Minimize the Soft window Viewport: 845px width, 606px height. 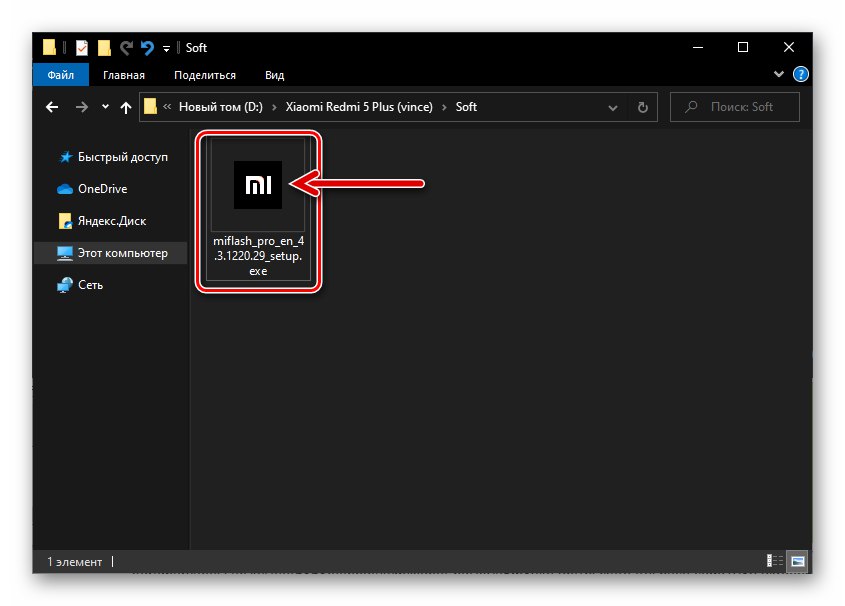[698, 47]
